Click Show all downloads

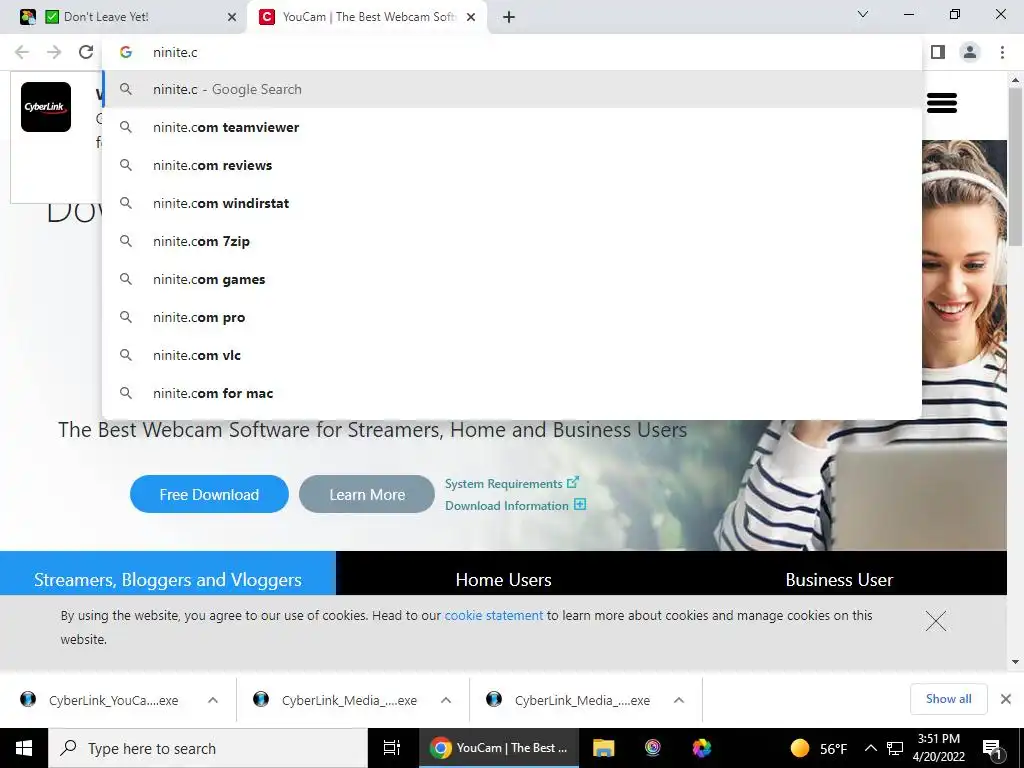pos(948,699)
